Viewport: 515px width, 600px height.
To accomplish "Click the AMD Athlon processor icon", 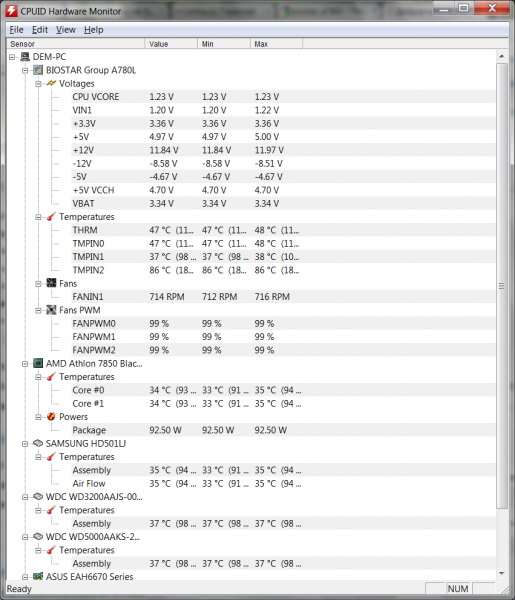I will pos(38,363).
